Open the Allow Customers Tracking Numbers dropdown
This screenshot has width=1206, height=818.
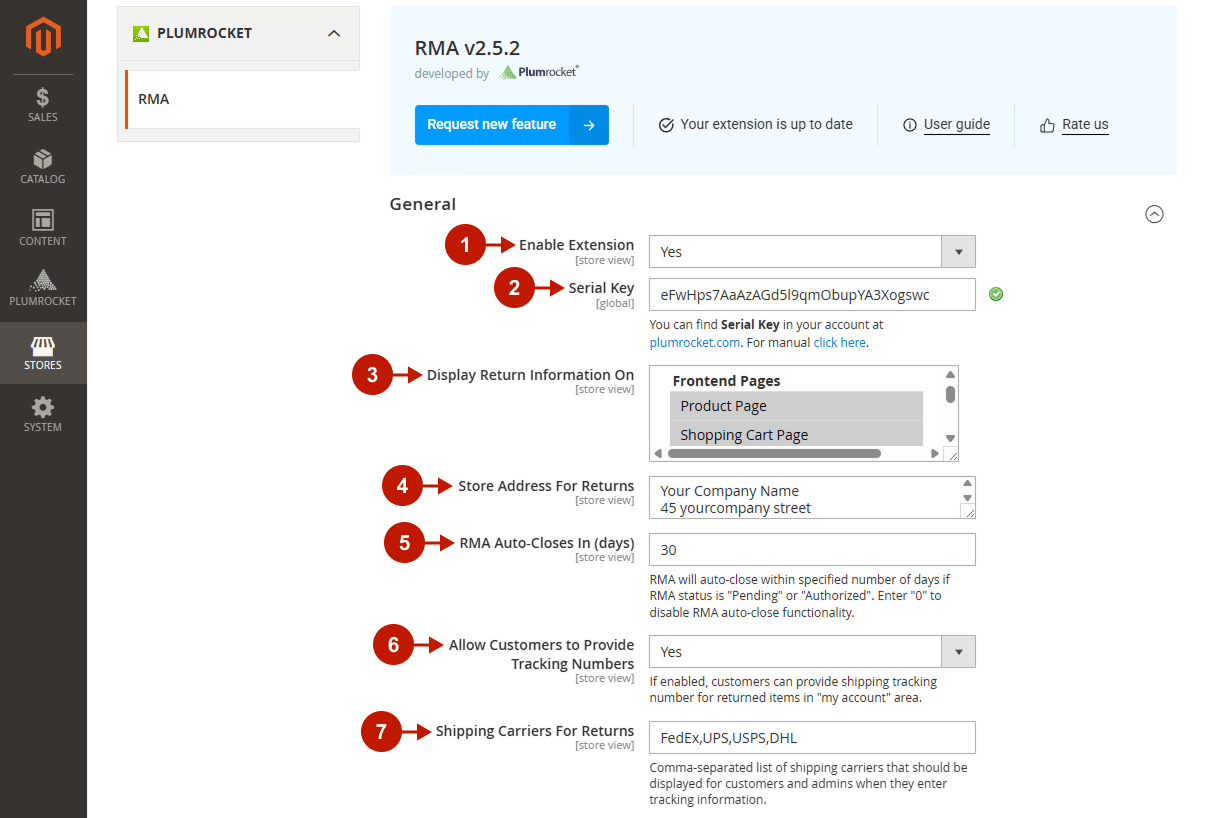coord(812,651)
